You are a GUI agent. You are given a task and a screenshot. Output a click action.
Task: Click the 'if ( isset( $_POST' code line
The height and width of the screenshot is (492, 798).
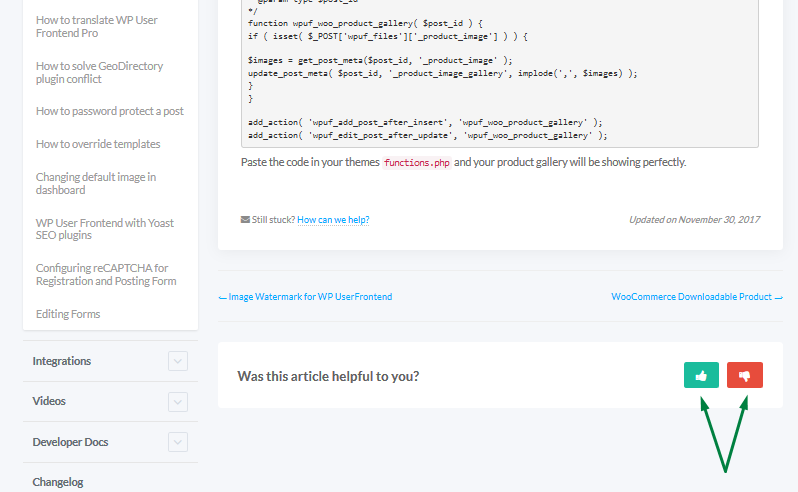click(388, 37)
